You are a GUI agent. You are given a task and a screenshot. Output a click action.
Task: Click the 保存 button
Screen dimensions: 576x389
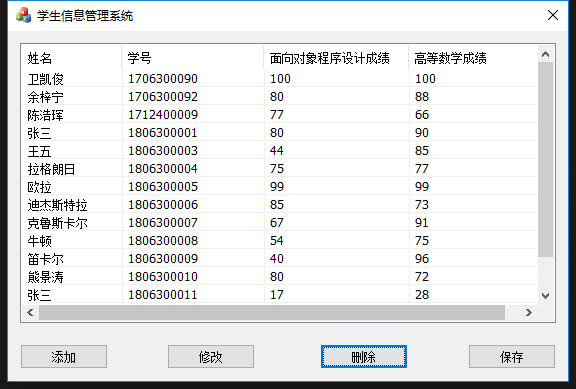coord(512,356)
